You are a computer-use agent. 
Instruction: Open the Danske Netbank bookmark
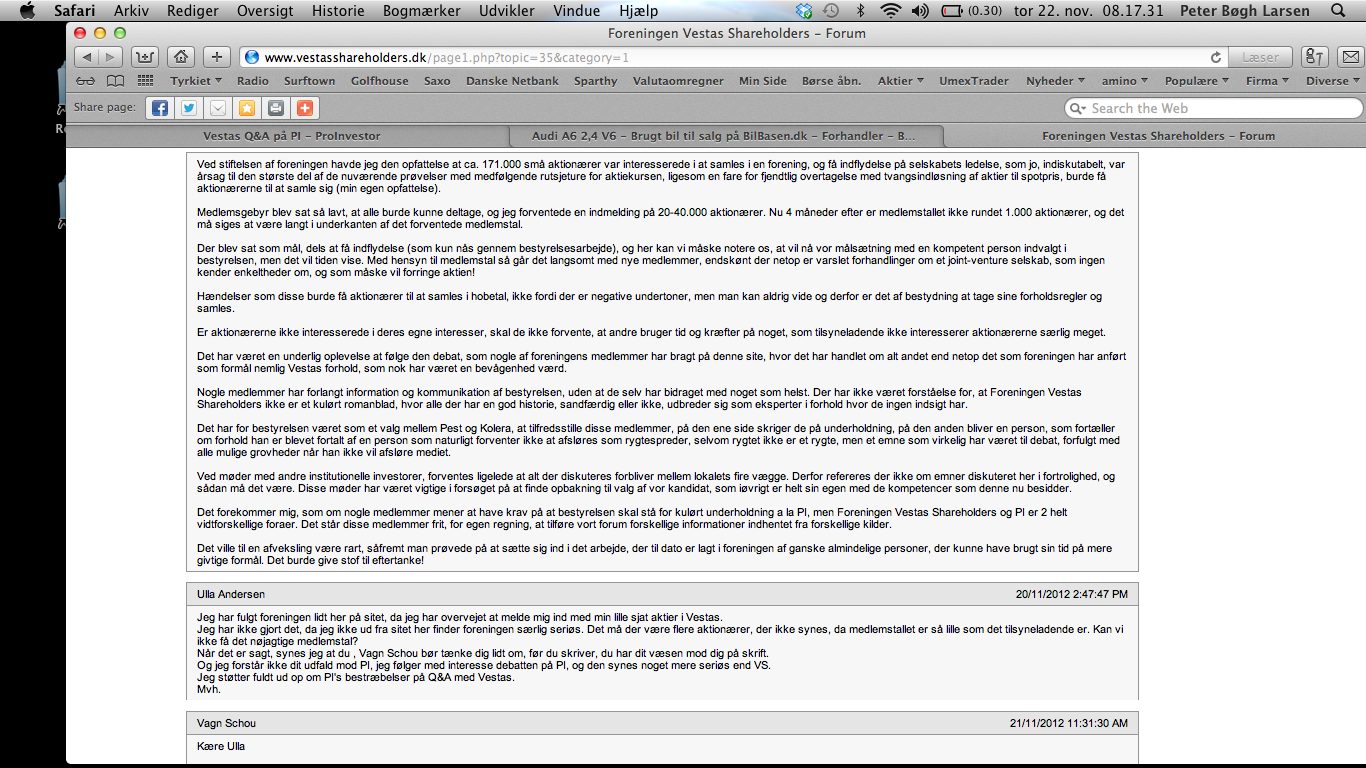pos(512,81)
